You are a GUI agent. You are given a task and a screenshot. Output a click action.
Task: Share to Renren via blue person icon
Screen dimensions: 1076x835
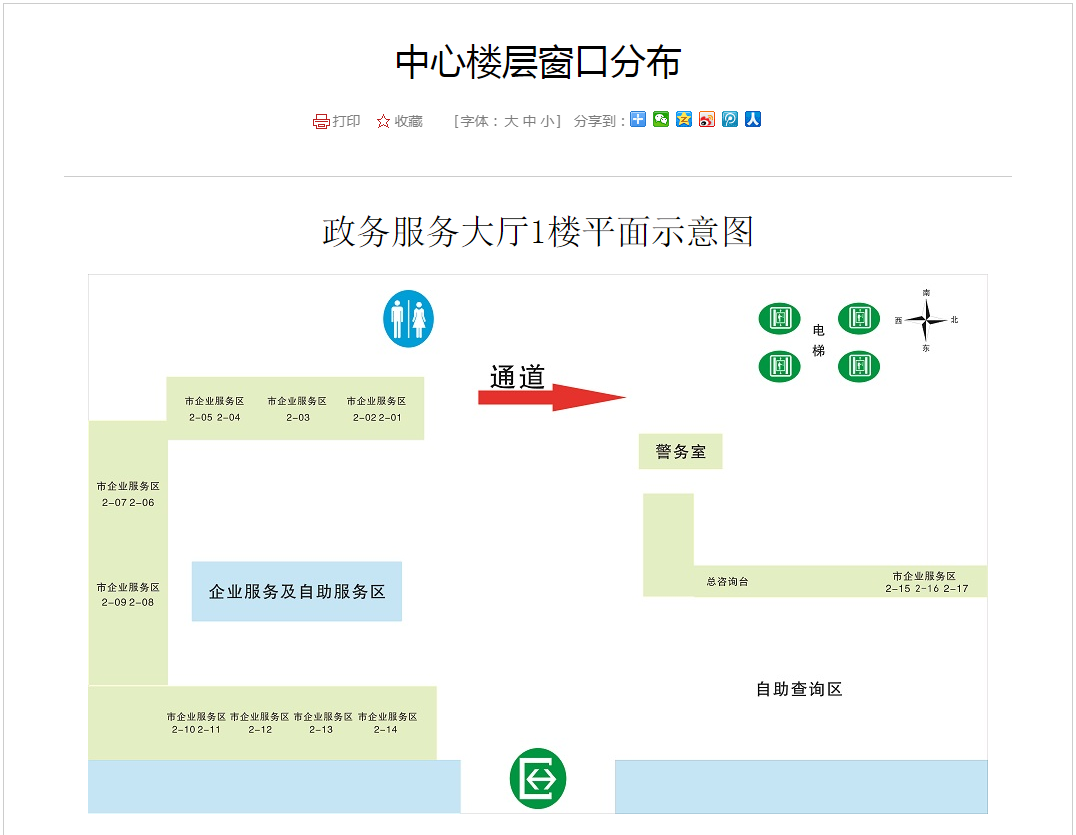[x=753, y=119]
